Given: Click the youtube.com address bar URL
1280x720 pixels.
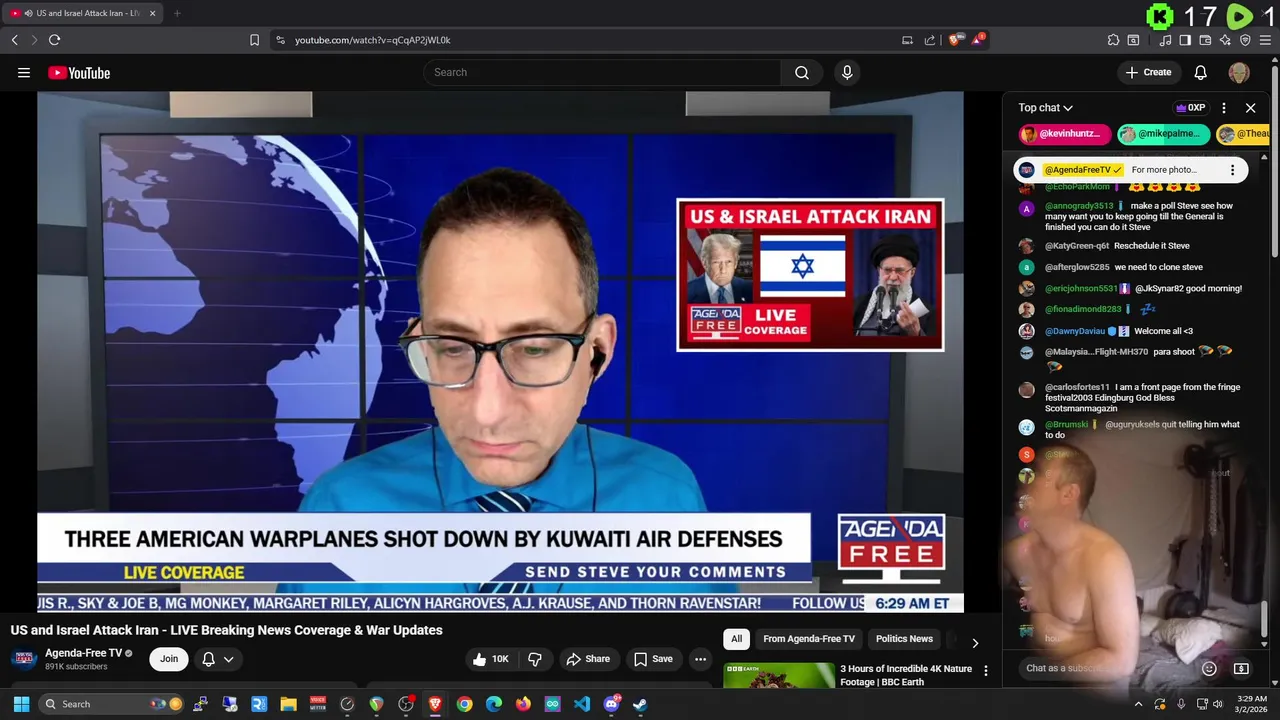Looking at the screenshot, I should tap(373, 40).
